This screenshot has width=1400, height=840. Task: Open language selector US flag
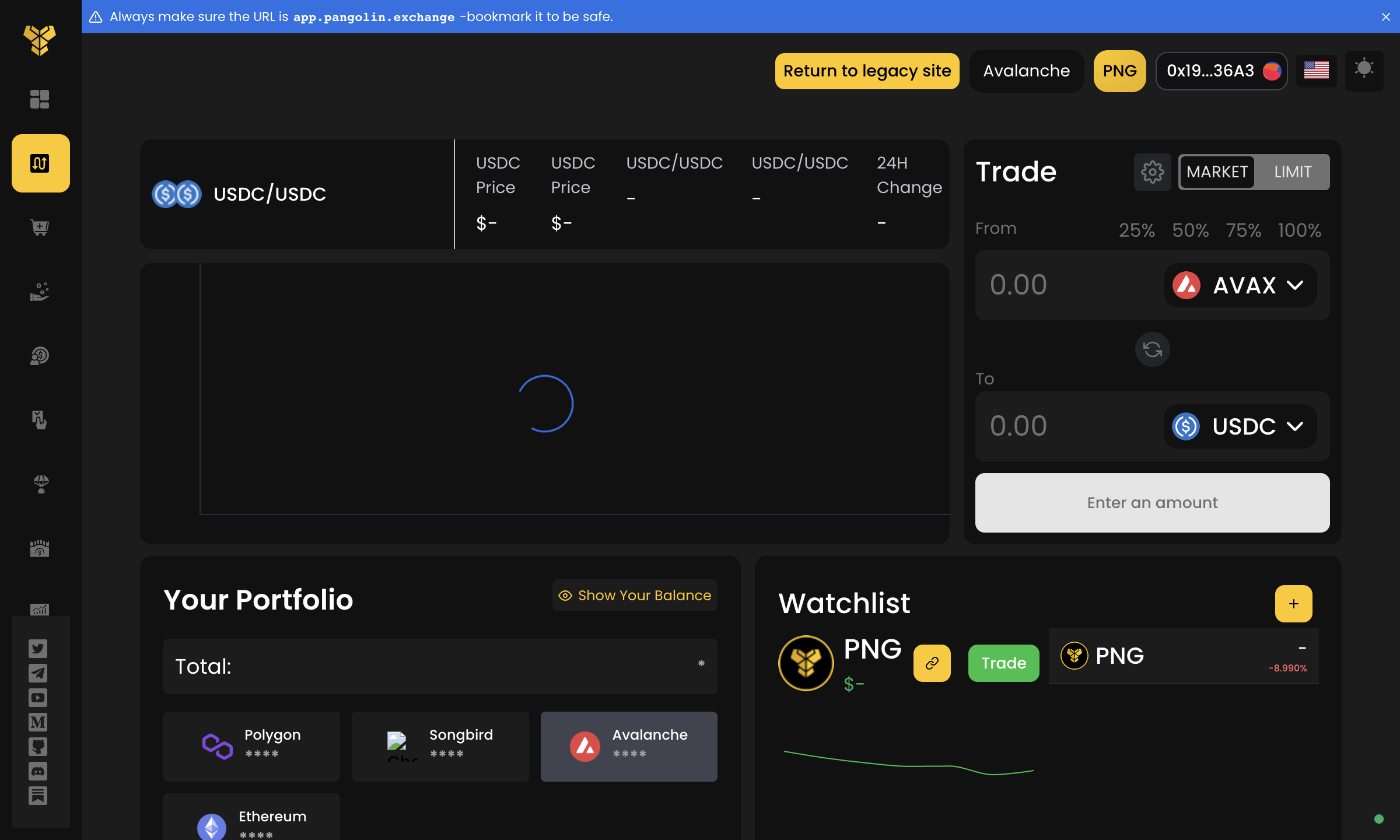pos(1317,71)
